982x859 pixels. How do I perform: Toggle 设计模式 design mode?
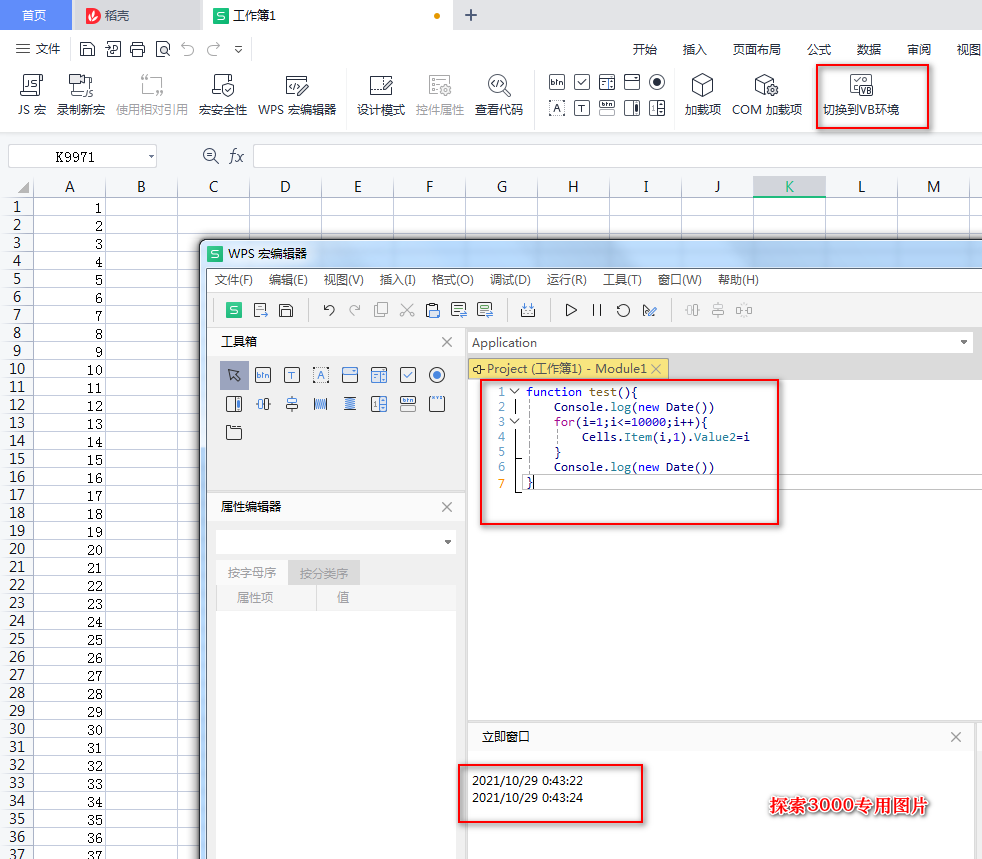coord(381,95)
